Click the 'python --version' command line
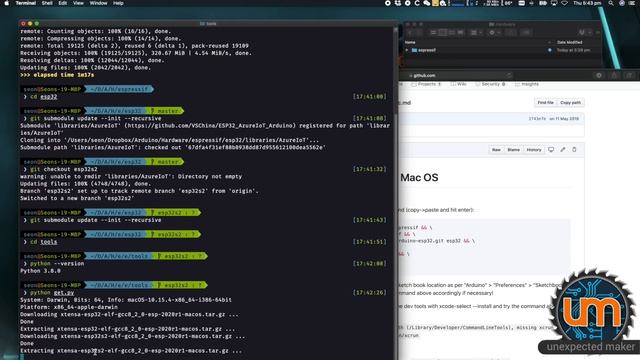 tap(57, 264)
